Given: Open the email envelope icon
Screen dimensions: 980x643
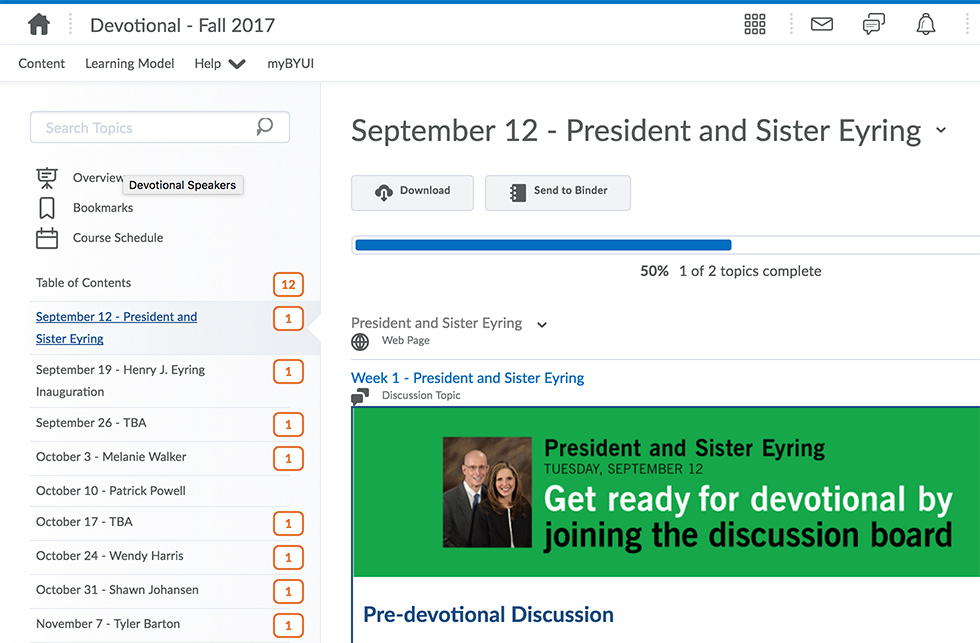Looking at the screenshot, I should [x=821, y=23].
